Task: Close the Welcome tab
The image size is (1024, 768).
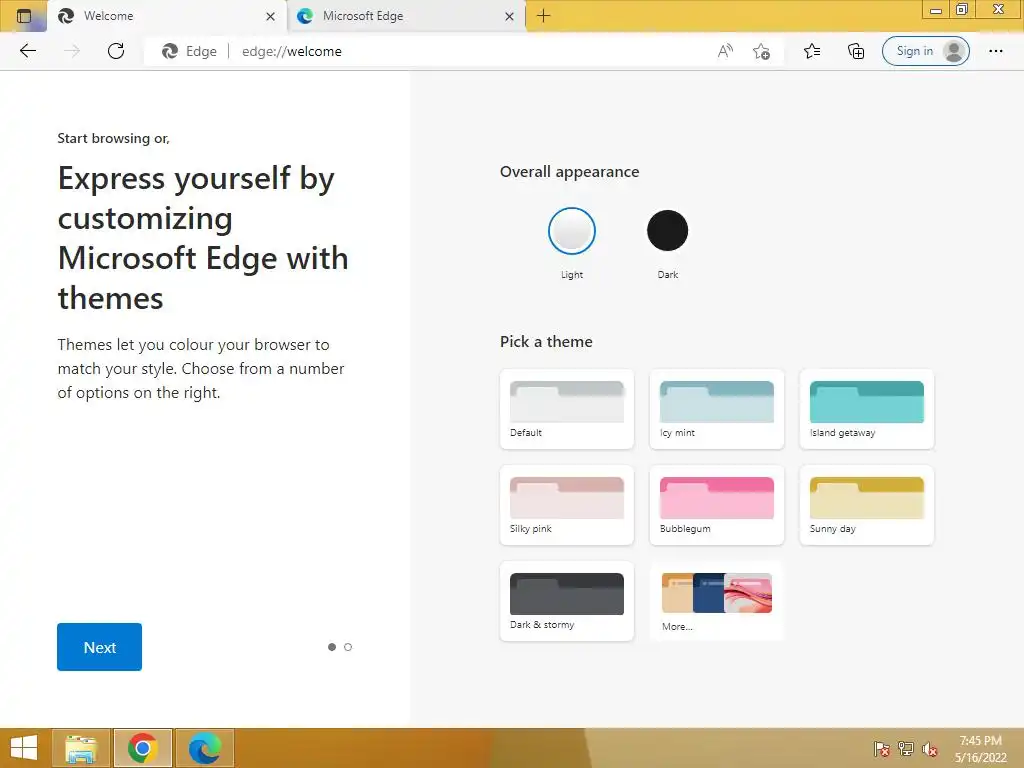Action: click(270, 16)
